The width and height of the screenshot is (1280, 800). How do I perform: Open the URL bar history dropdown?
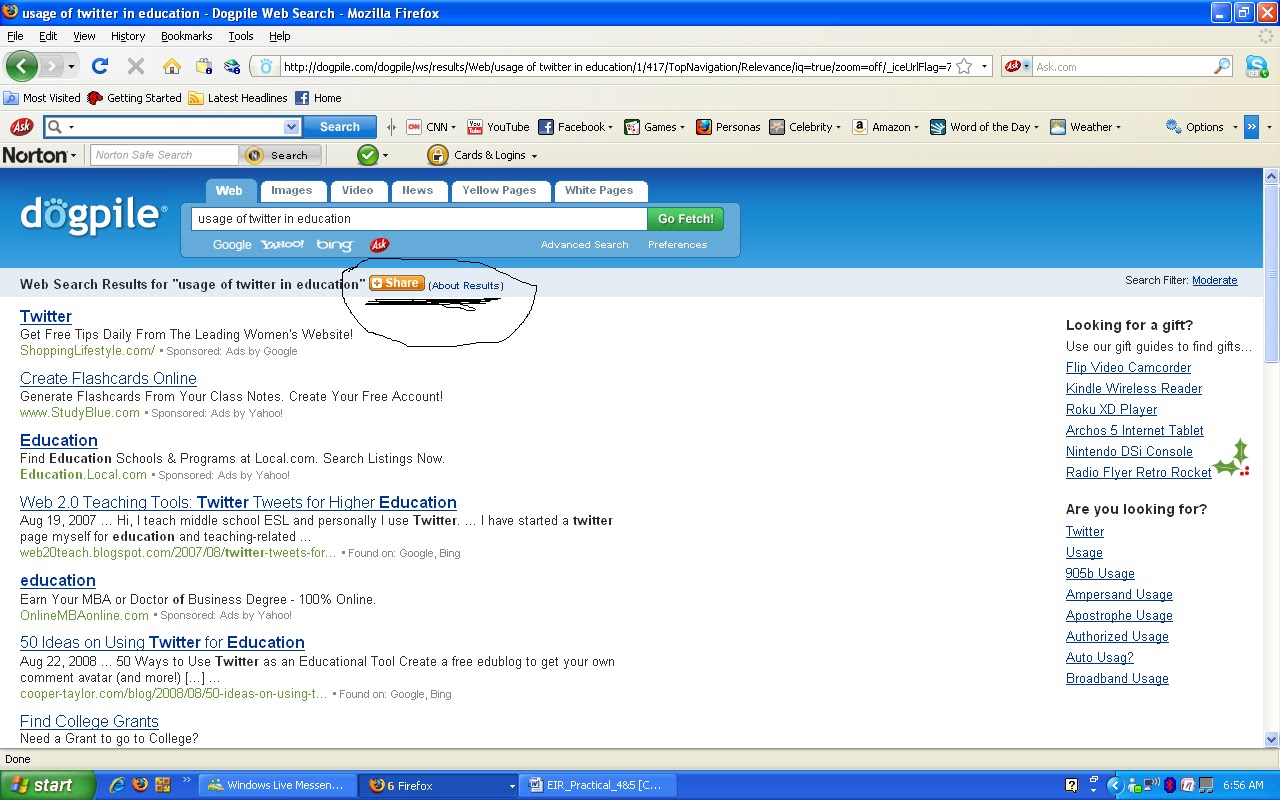click(984, 67)
